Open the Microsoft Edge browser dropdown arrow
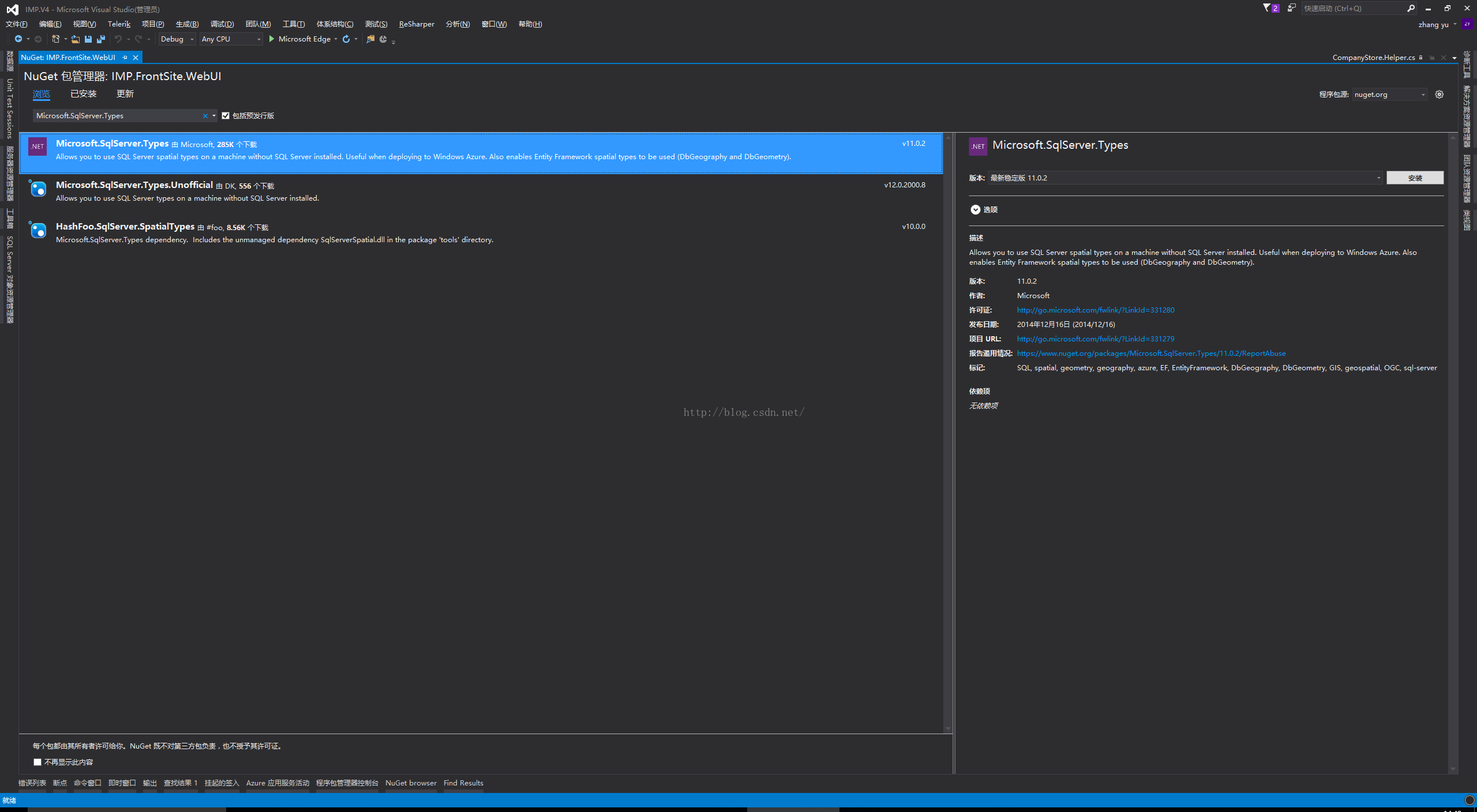This screenshot has width=1477, height=812. click(x=336, y=39)
